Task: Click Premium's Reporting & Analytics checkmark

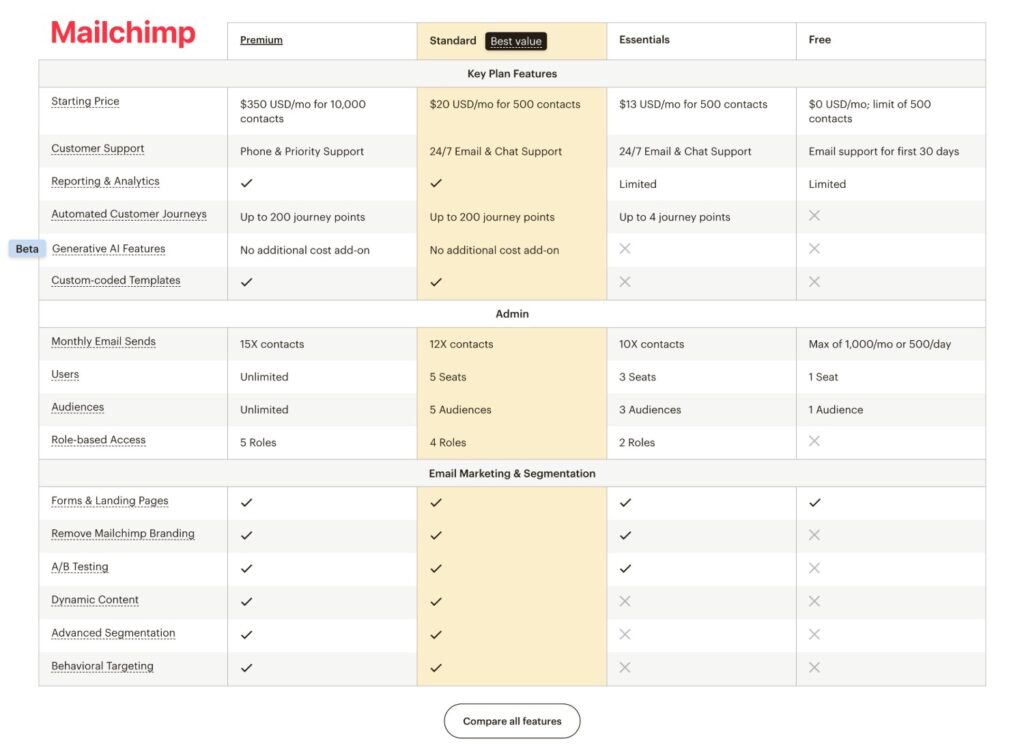Action: 247,184
